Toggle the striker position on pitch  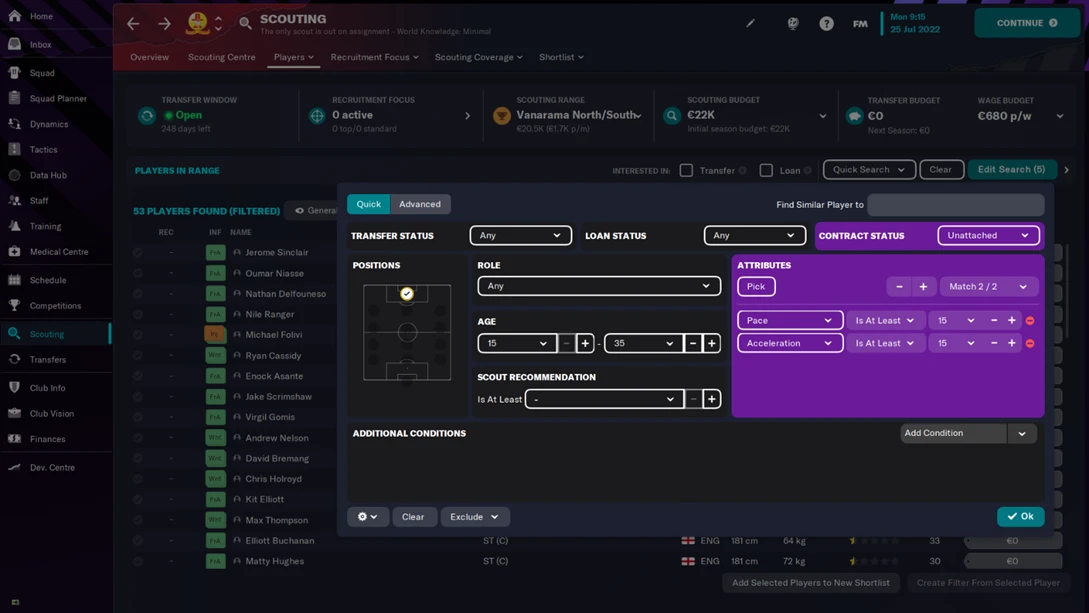click(407, 294)
